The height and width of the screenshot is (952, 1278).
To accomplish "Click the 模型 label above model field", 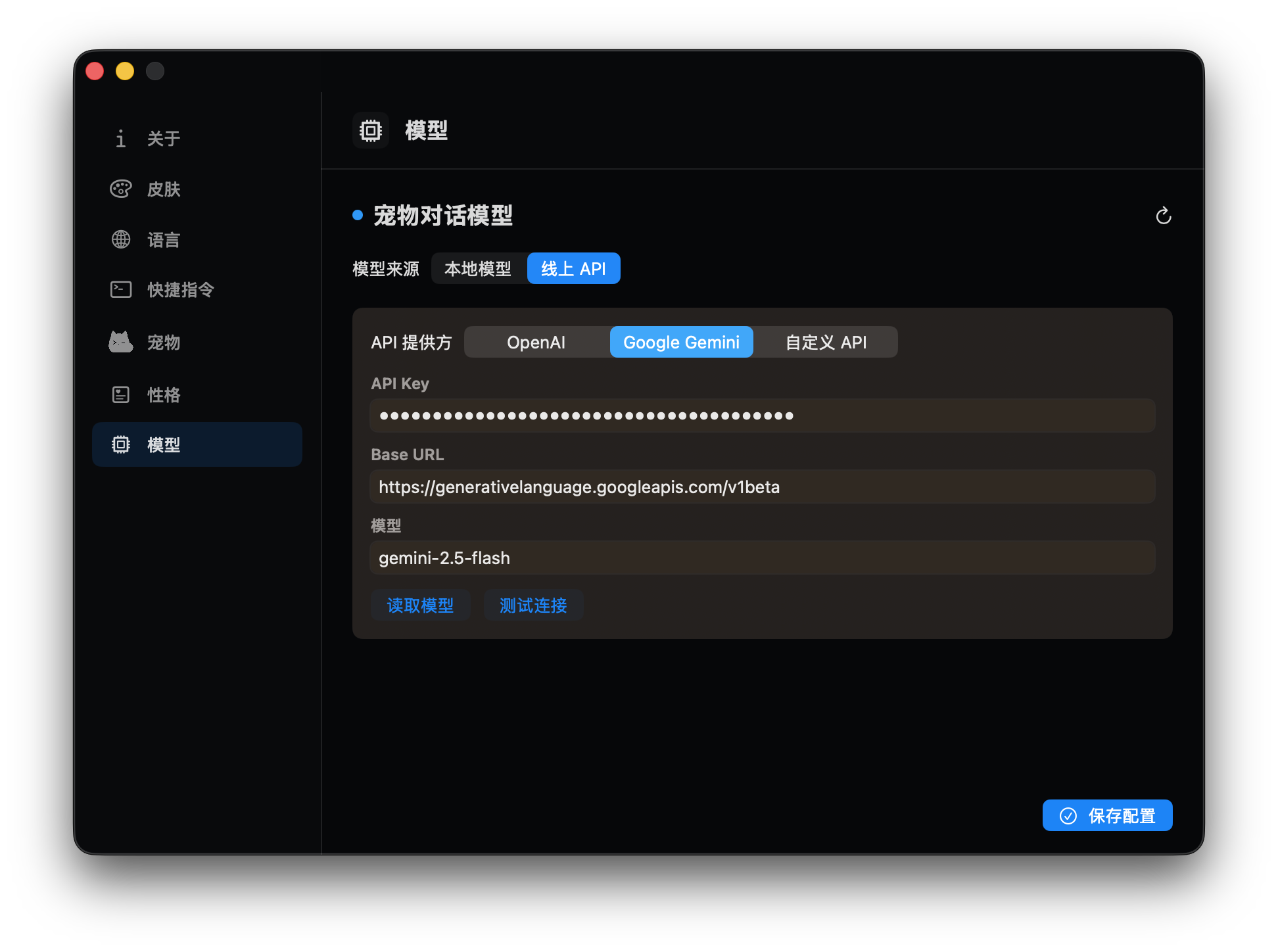I will (x=386, y=525).
